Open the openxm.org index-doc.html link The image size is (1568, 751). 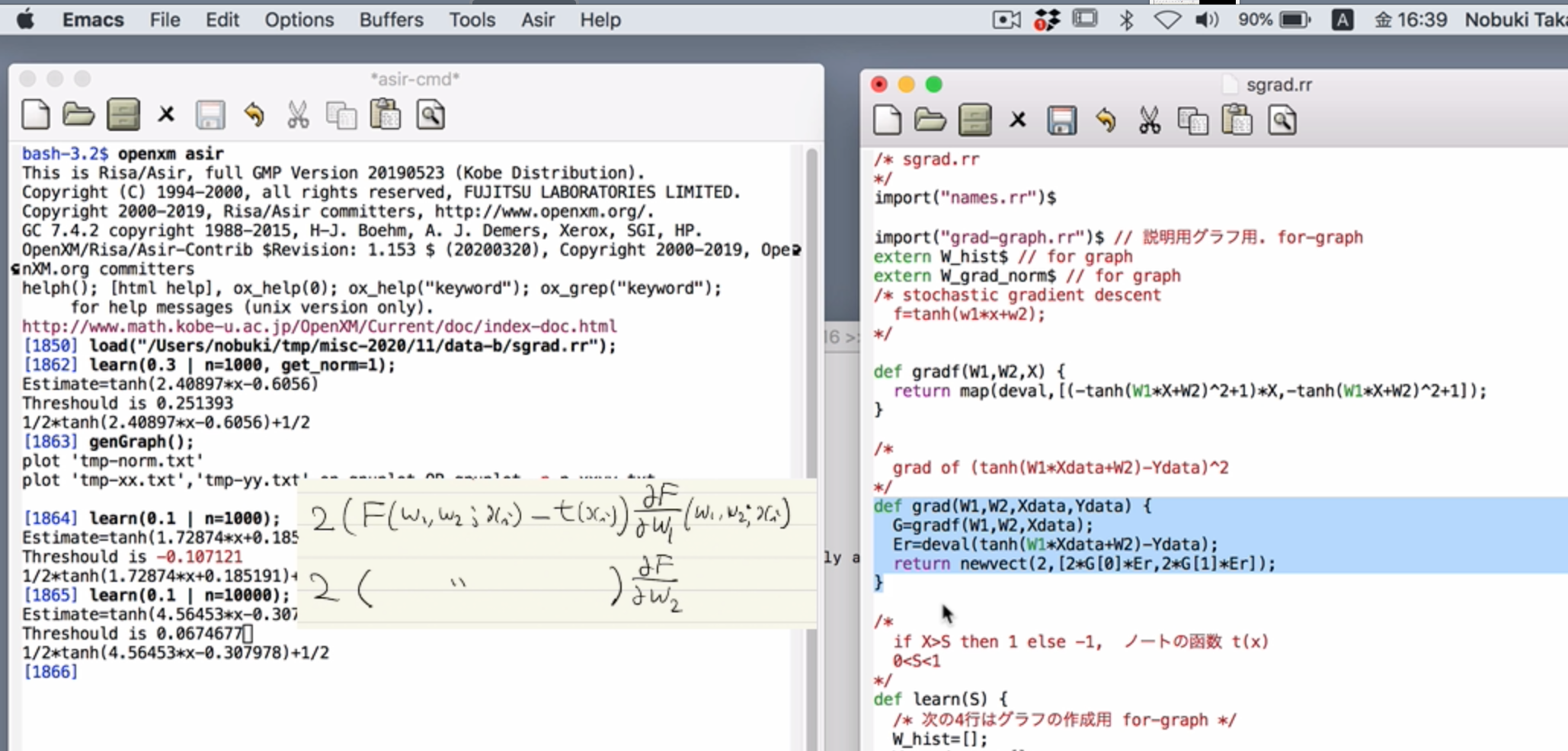click(319, 327)
